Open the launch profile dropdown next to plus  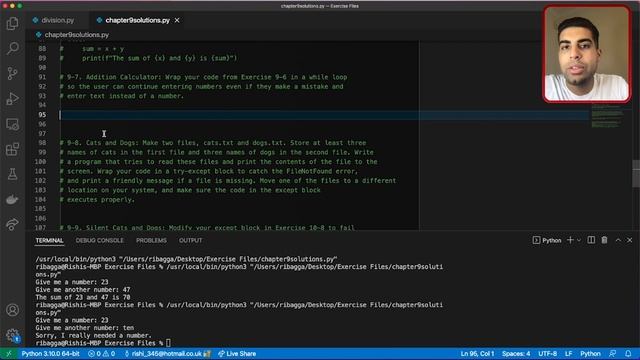coord(579,240)
